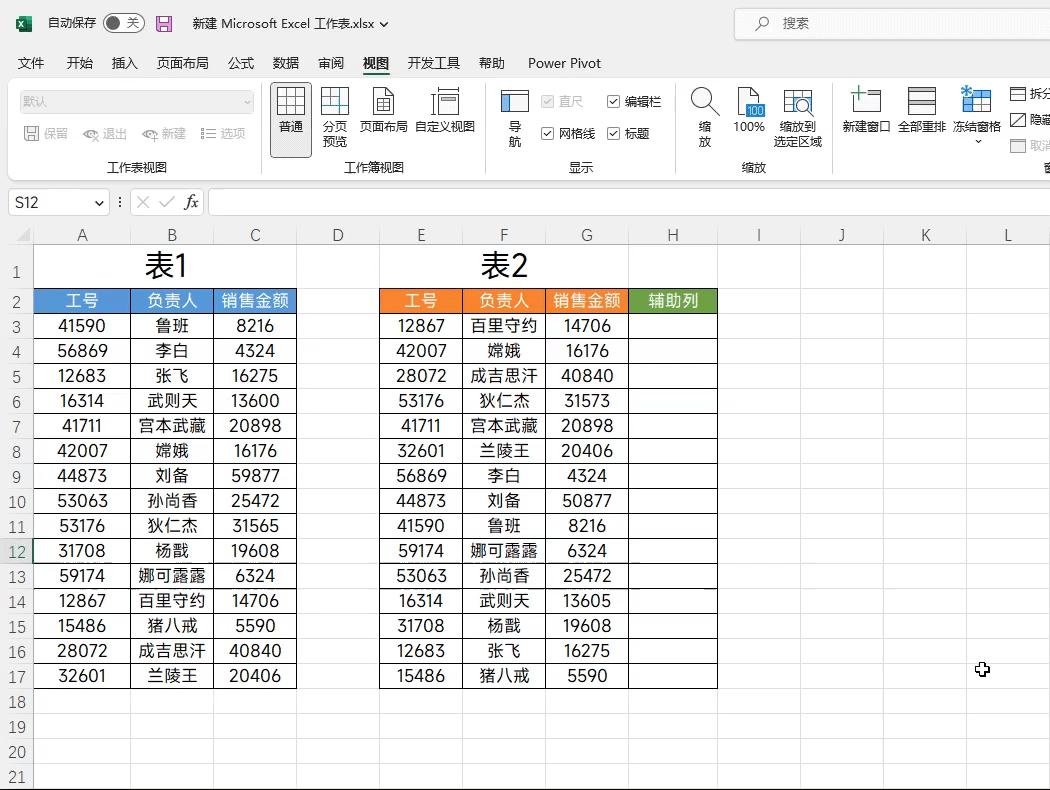Switch to the 审阅 tab

click(331, 63)
